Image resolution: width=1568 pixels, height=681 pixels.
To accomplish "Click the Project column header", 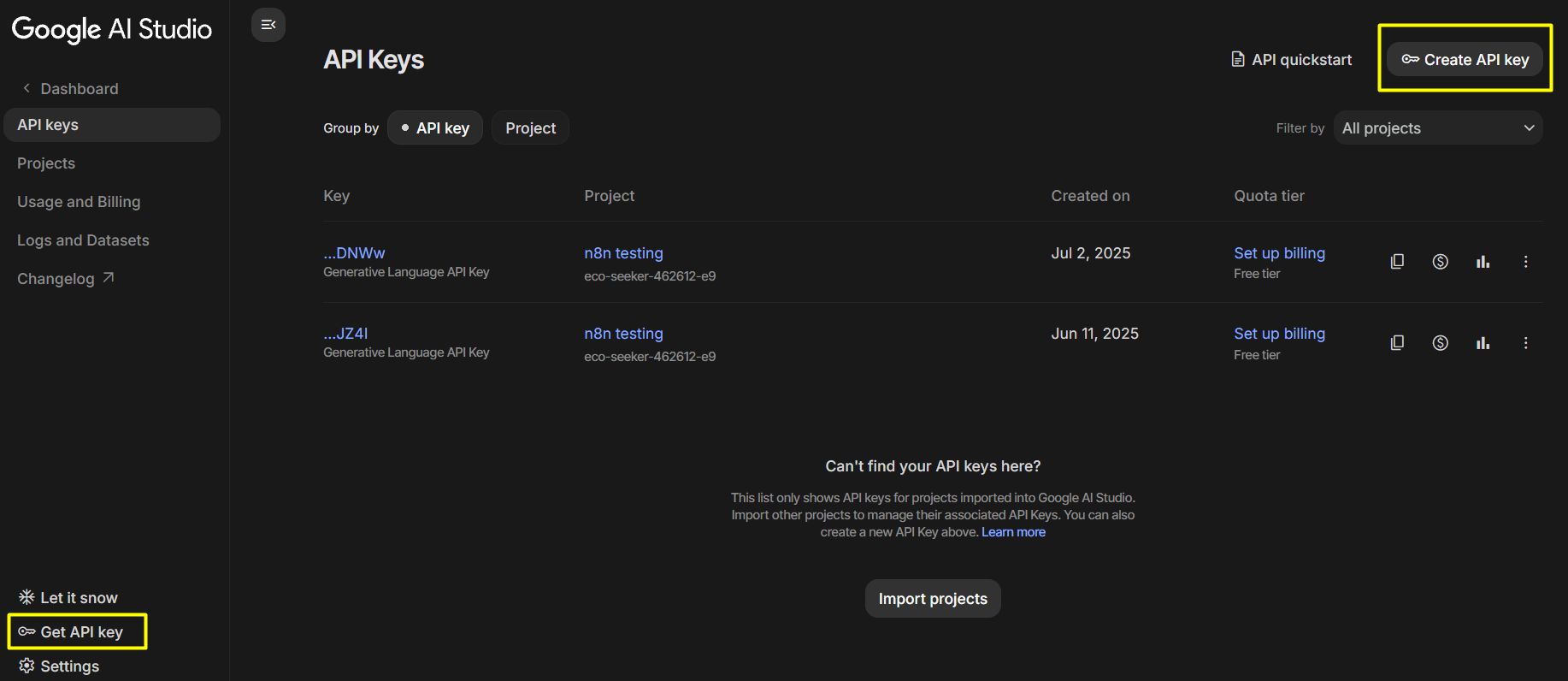I will (x=609, y=196).
